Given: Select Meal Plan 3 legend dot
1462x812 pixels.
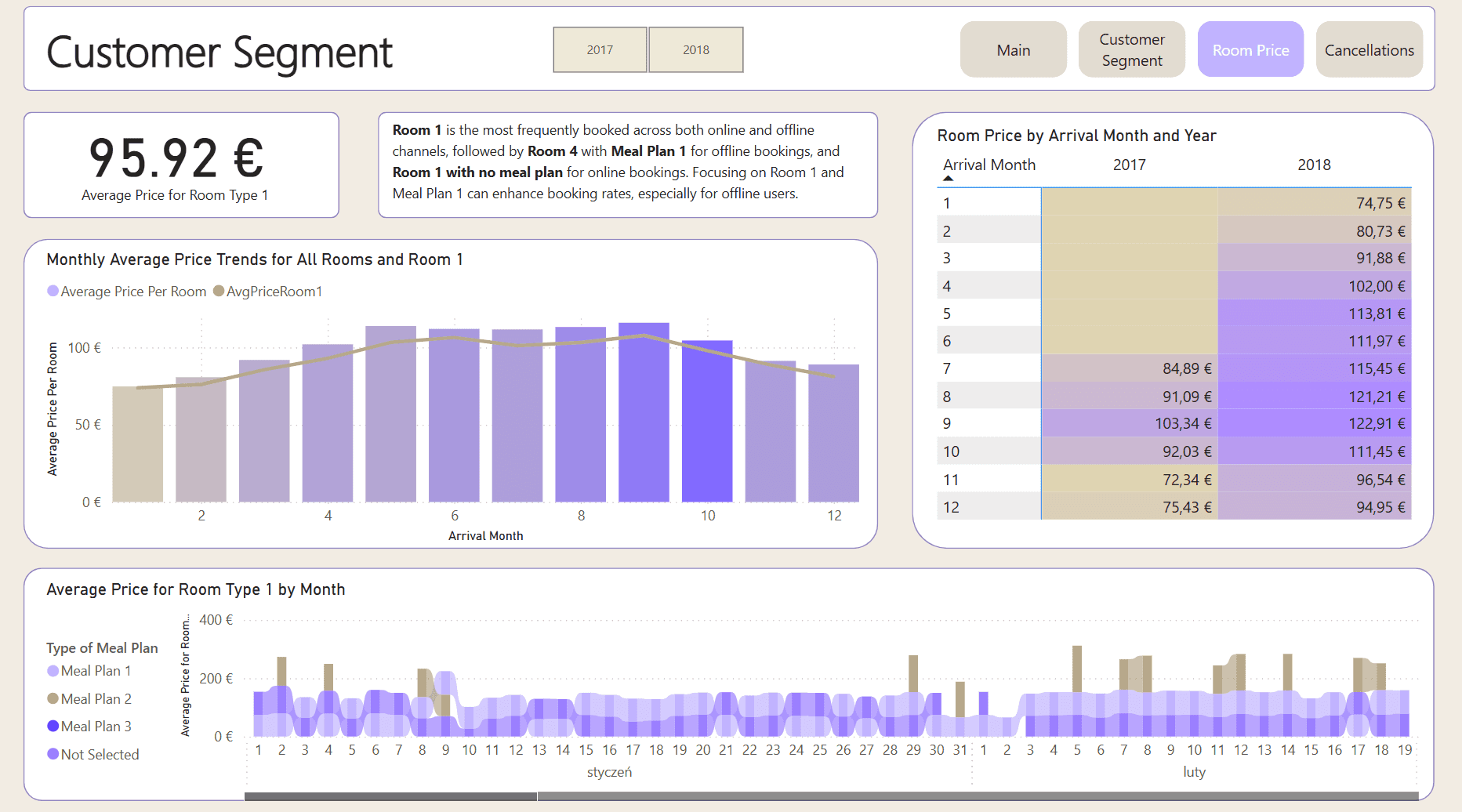Looking at the screenshot, I should tap(53, 726).
